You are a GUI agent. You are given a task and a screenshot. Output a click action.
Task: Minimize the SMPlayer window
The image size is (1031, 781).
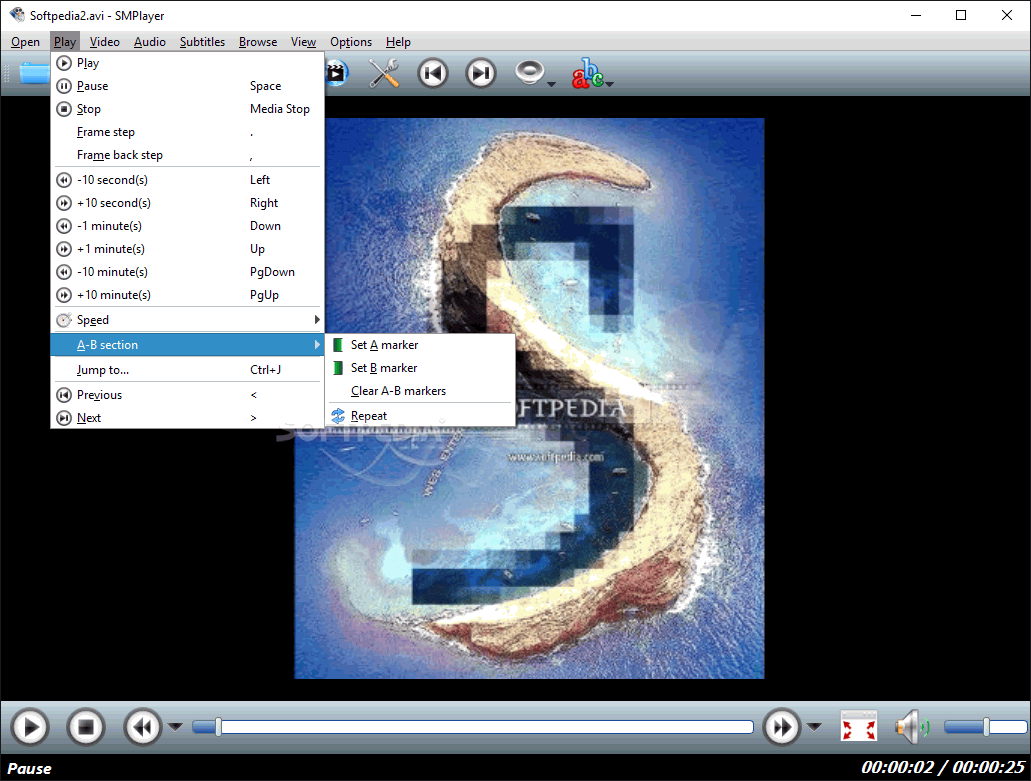pos(916,15)
